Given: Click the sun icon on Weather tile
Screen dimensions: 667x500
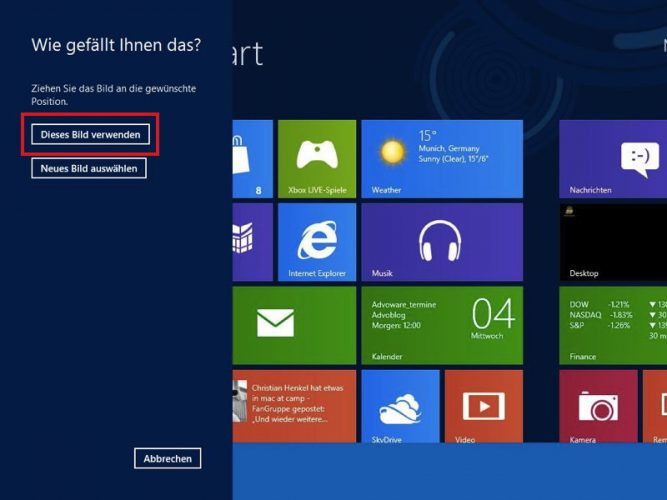Looking at the screenshot, I should (x=392, y=152).
